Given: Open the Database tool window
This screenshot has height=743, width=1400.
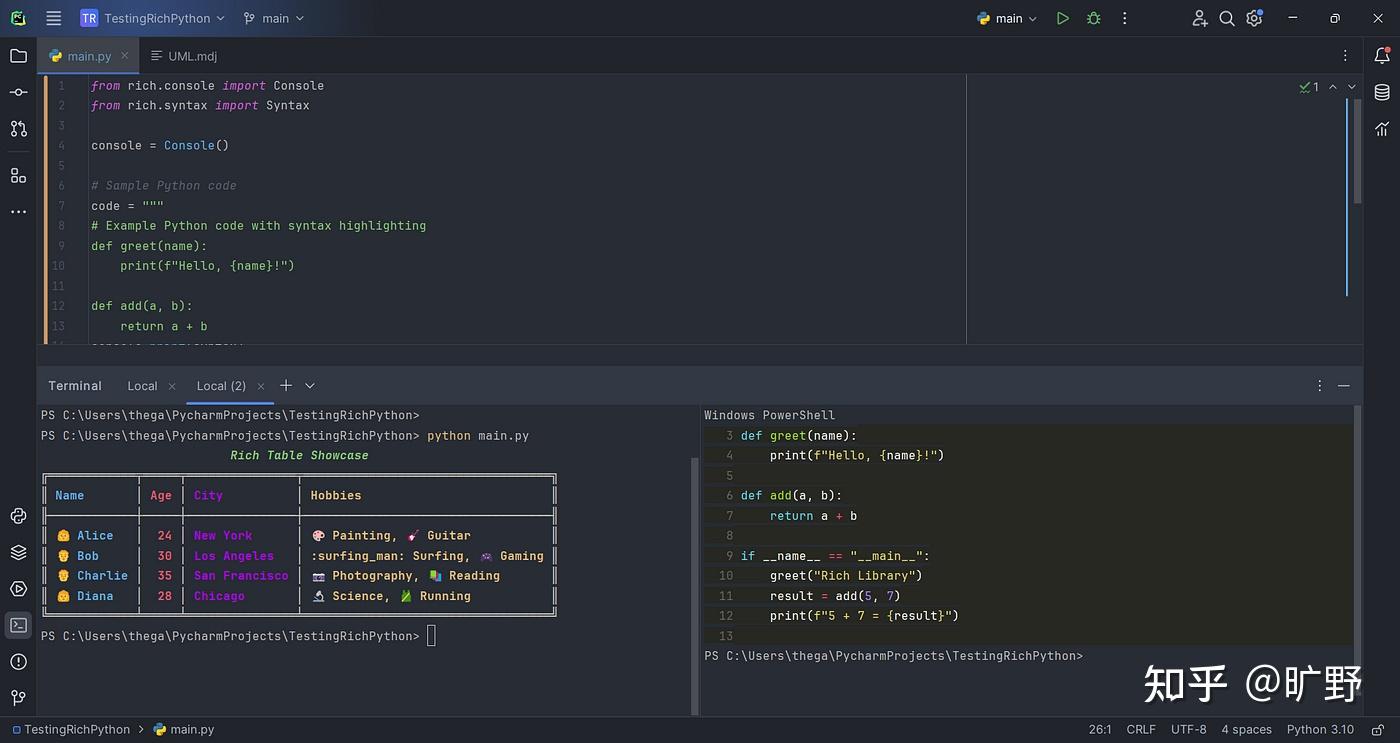Looking at the screenshot, I should (x=1382, y=92).
